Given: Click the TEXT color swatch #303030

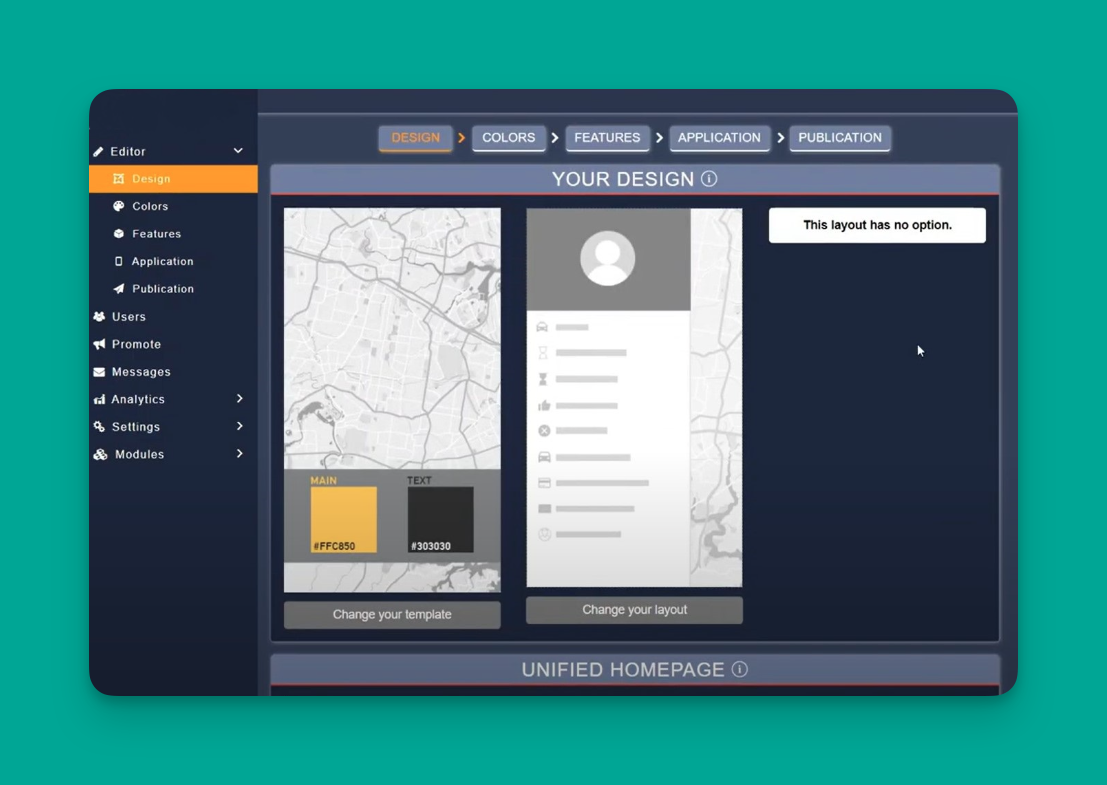Looking at the screenshot, I should (441, 520).
